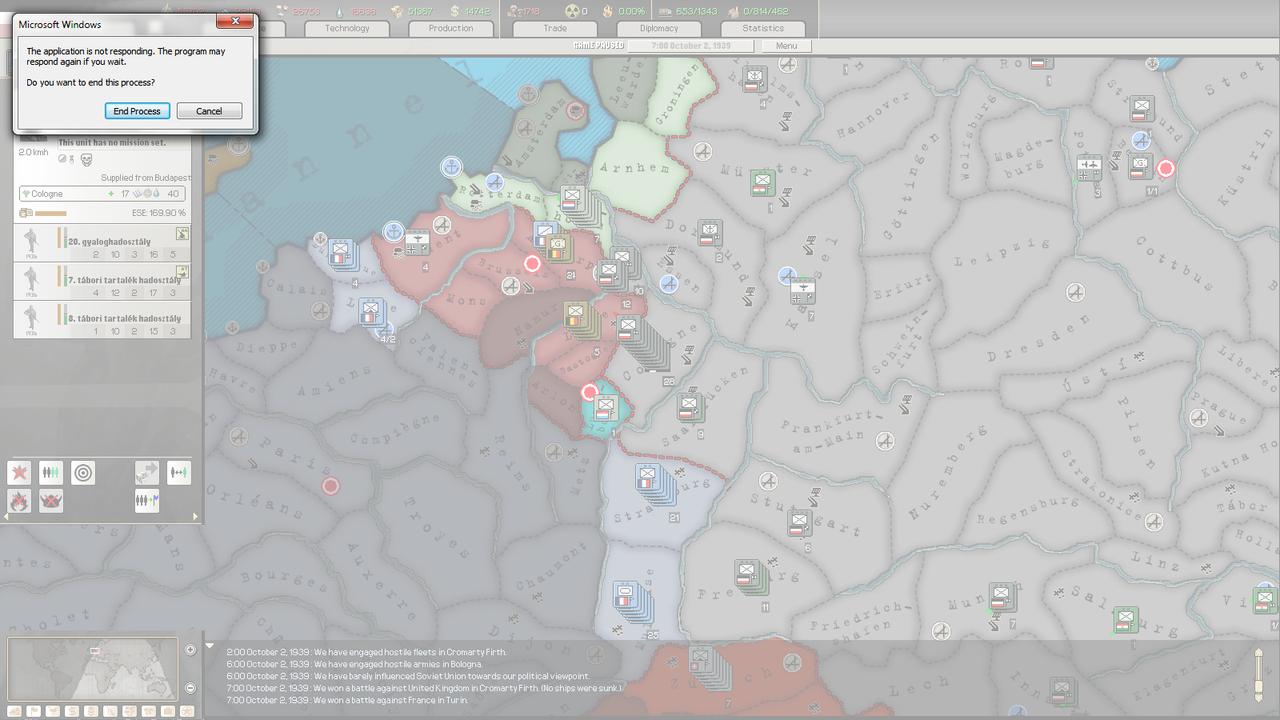
Task: Click log entry about hostile armies in Bologna
Action: pyautogui.click(x=355, y=664)
